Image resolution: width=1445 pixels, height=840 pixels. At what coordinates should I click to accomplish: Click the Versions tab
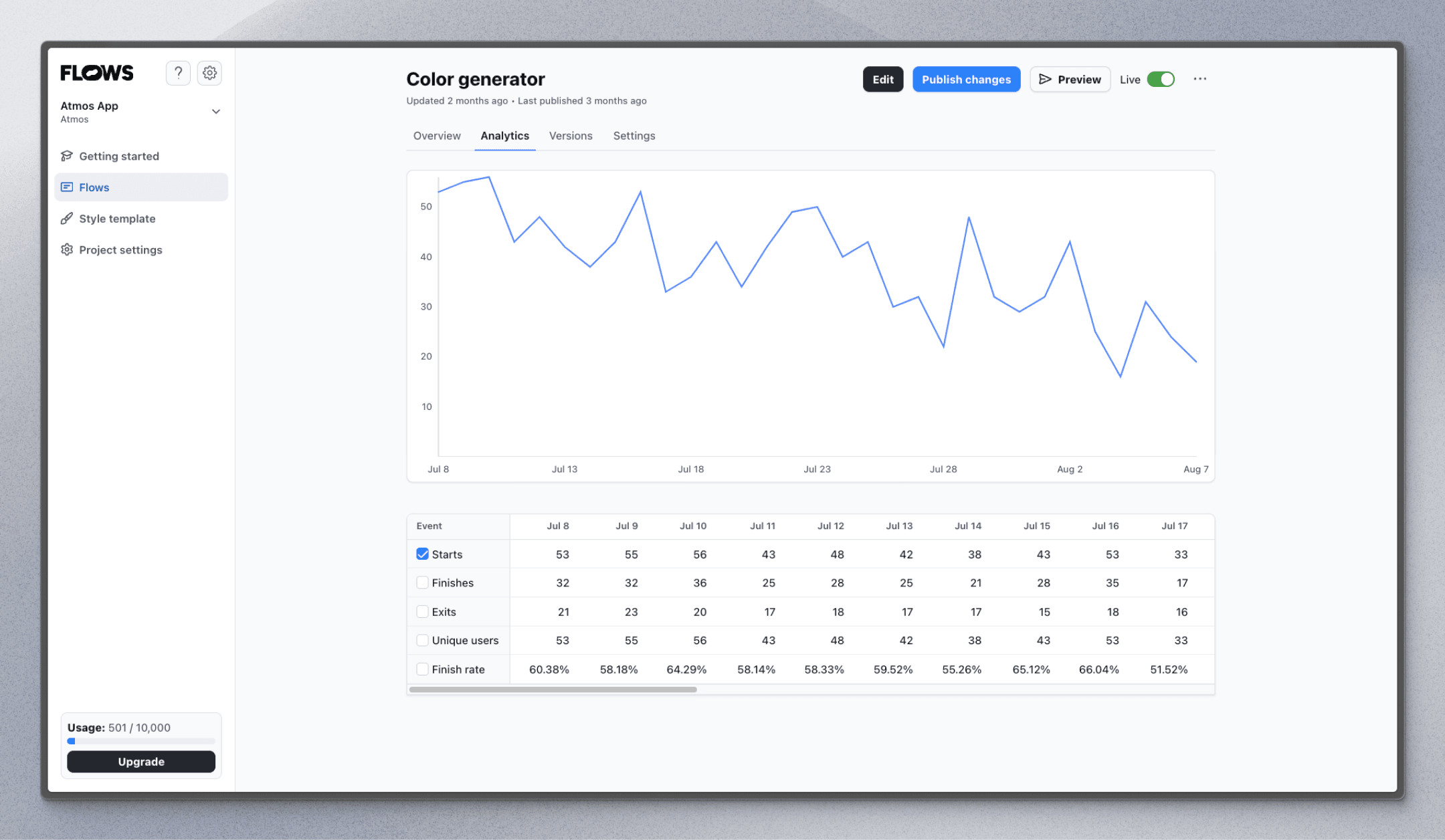coord(570,135)
